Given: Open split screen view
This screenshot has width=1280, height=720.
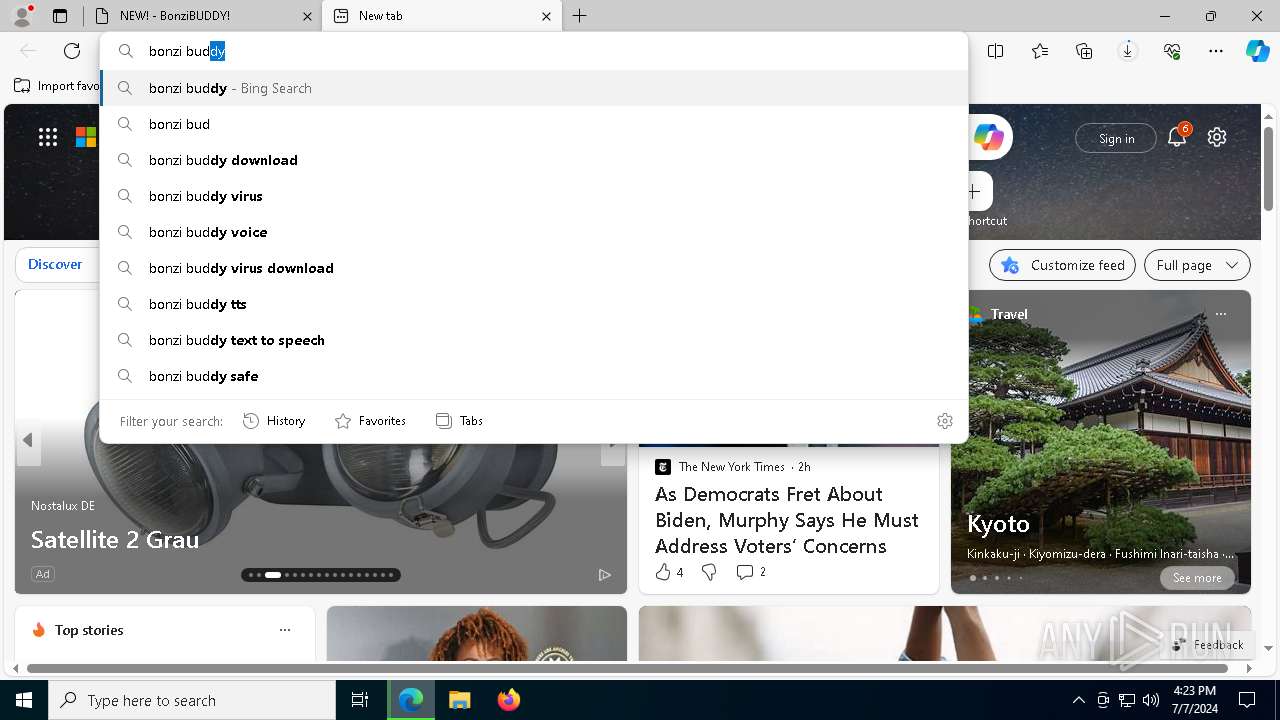Looking at the screenshot, I should 995,51.
